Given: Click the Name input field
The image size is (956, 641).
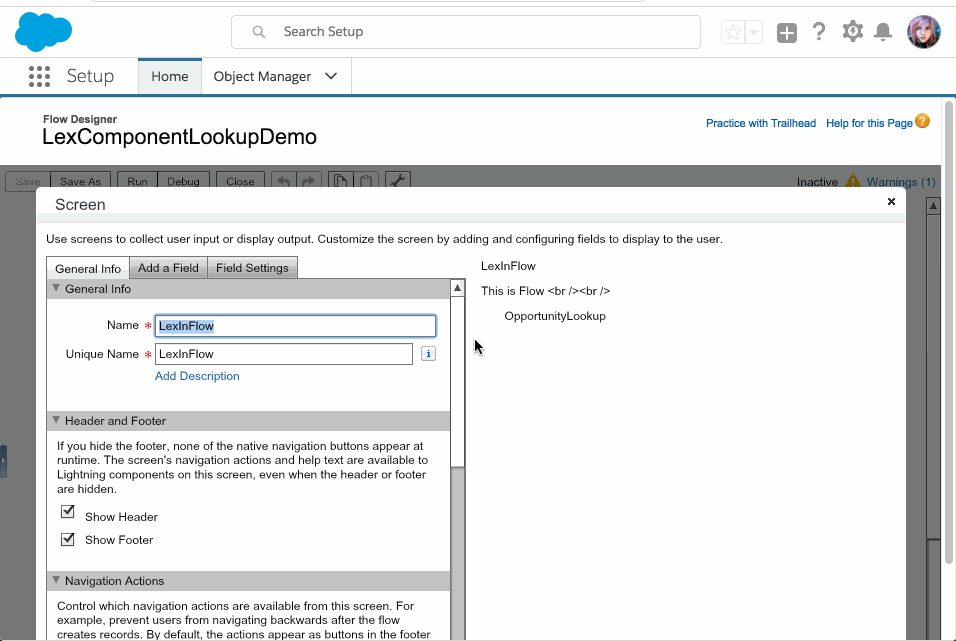Looking at the screenshot, I should (x=296, y=326).
